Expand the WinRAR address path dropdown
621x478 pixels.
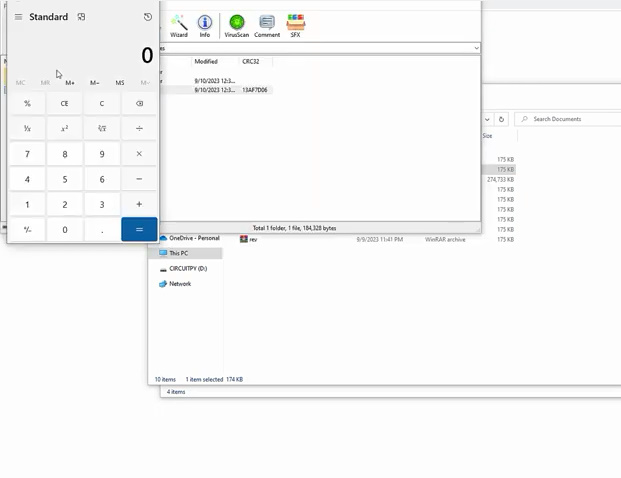[476, 48]
